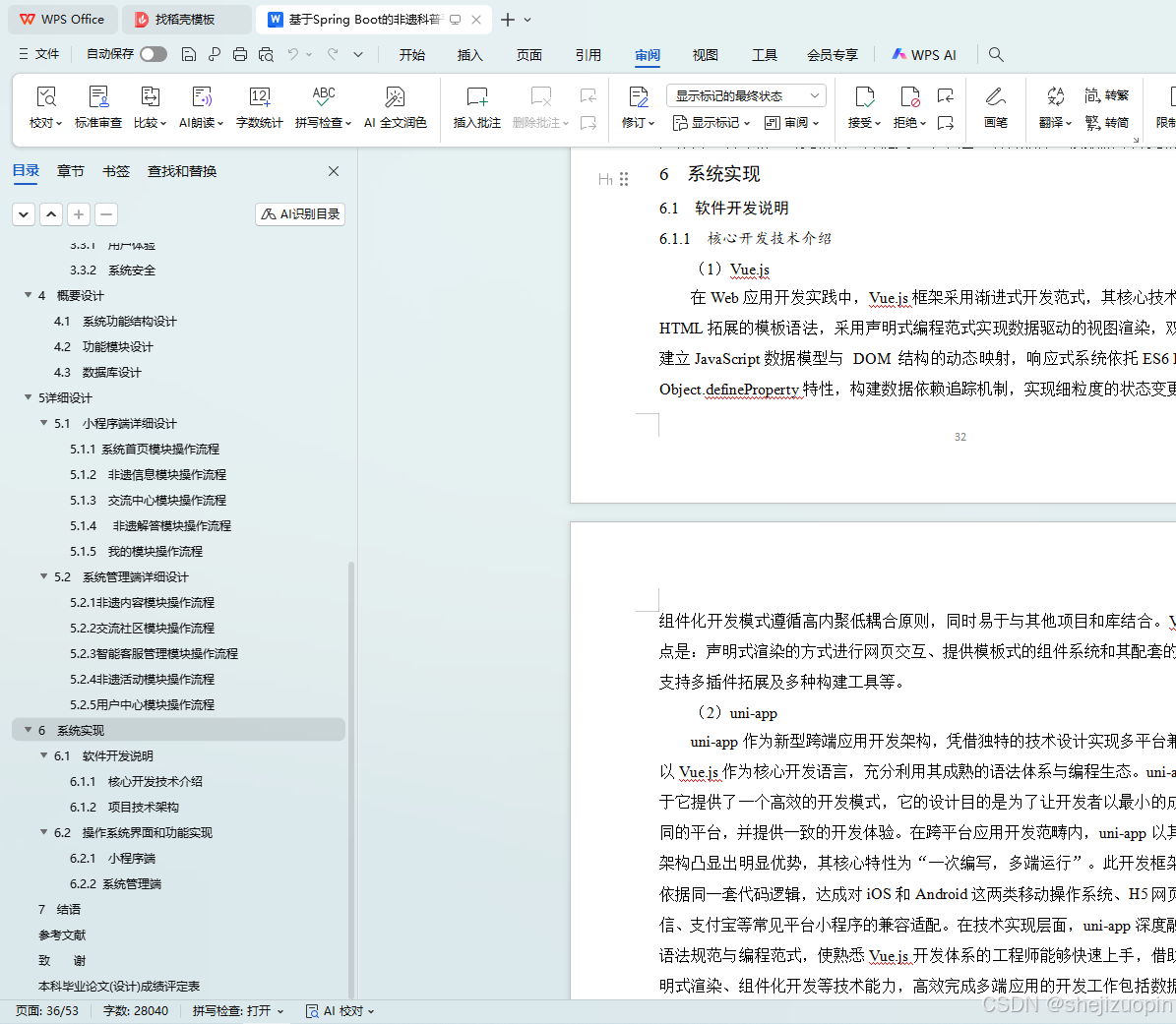This screenshot has height=1024, width=1176.
Task: Collapse 6.2 操作系统界面和功能实现 node
Action: tap(43, 832)
